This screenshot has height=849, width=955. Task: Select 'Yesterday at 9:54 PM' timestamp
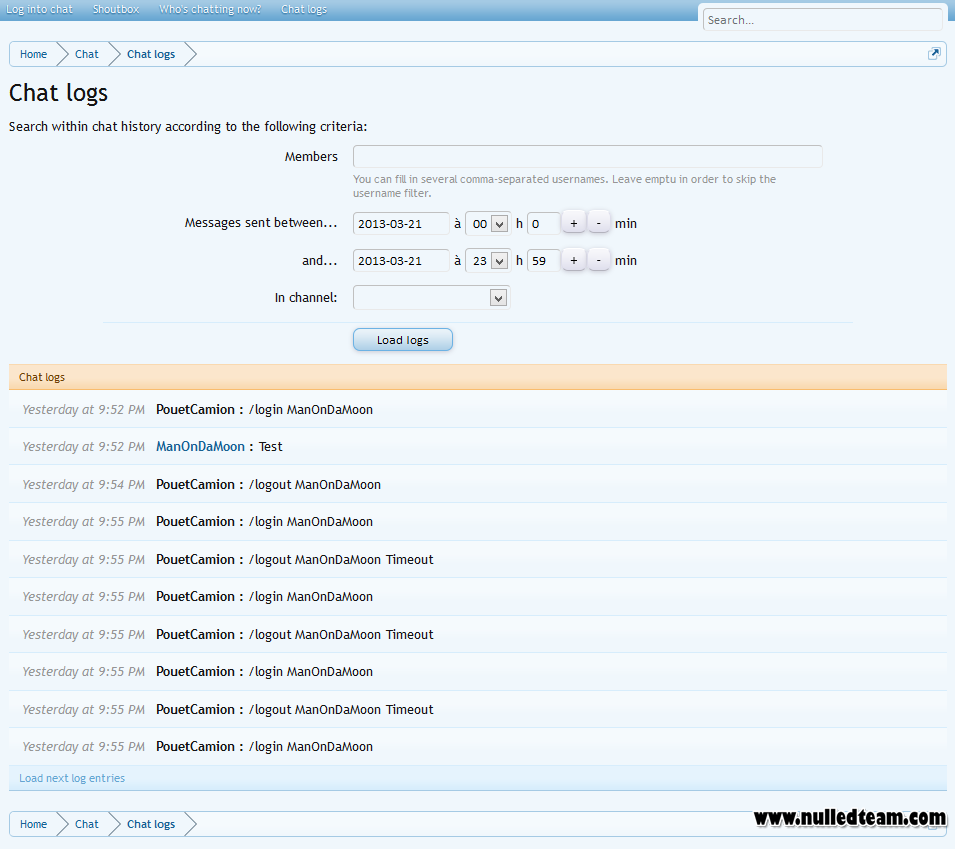(83, 485)
